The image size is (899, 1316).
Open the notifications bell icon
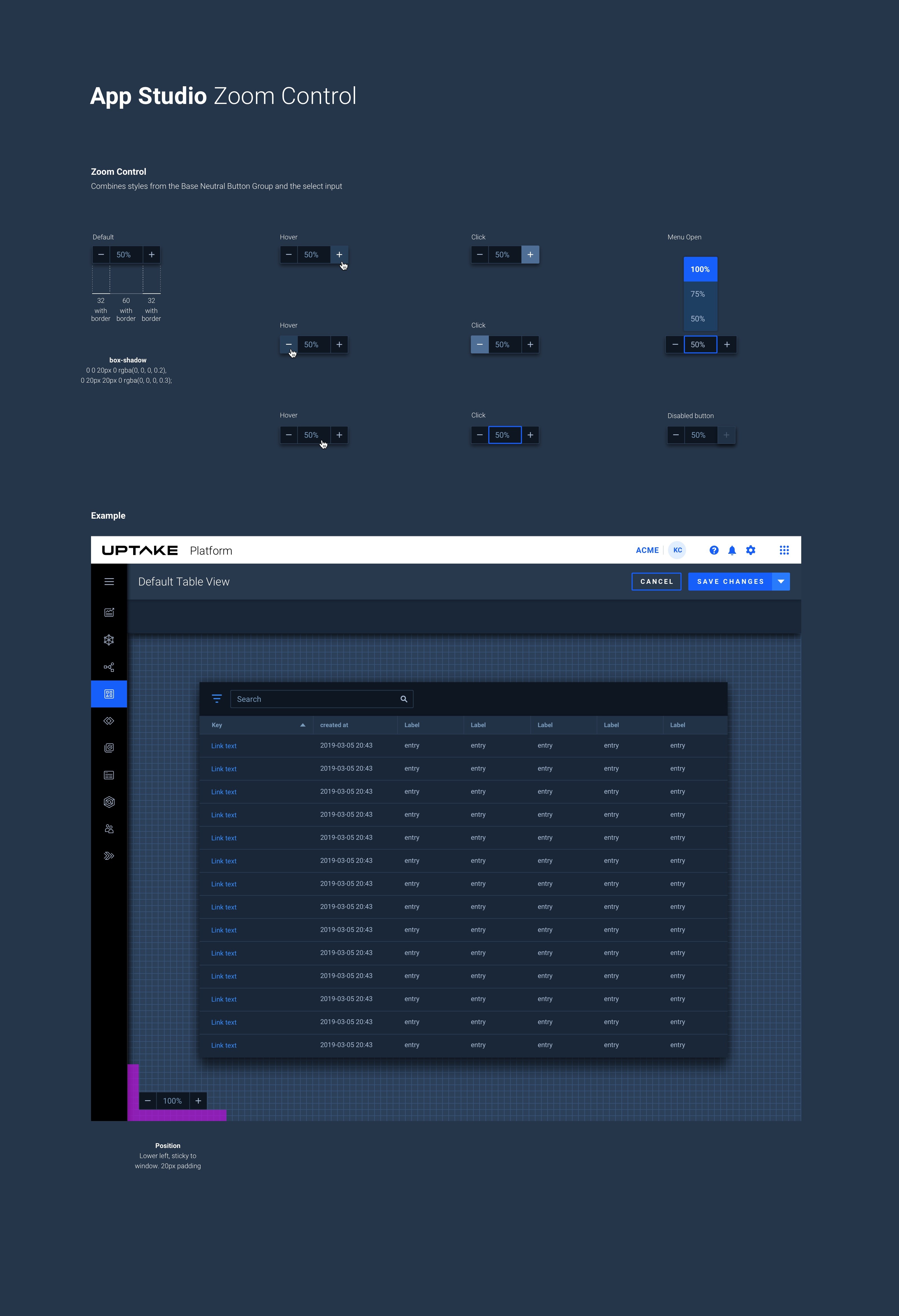click(x=732, y=550)
